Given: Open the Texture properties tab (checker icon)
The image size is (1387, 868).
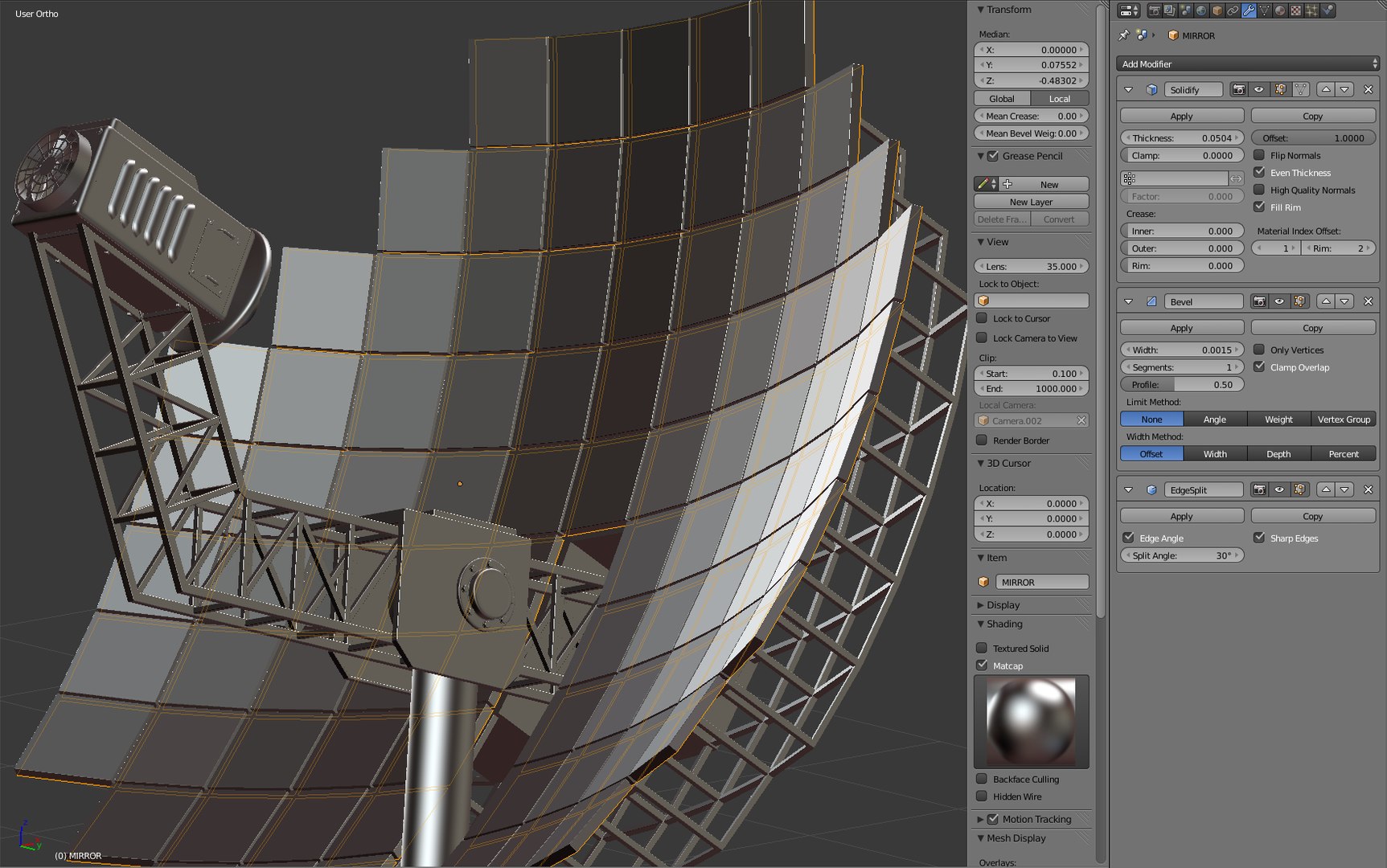Looking at the screenshot, I should [x=1296, y=10].
